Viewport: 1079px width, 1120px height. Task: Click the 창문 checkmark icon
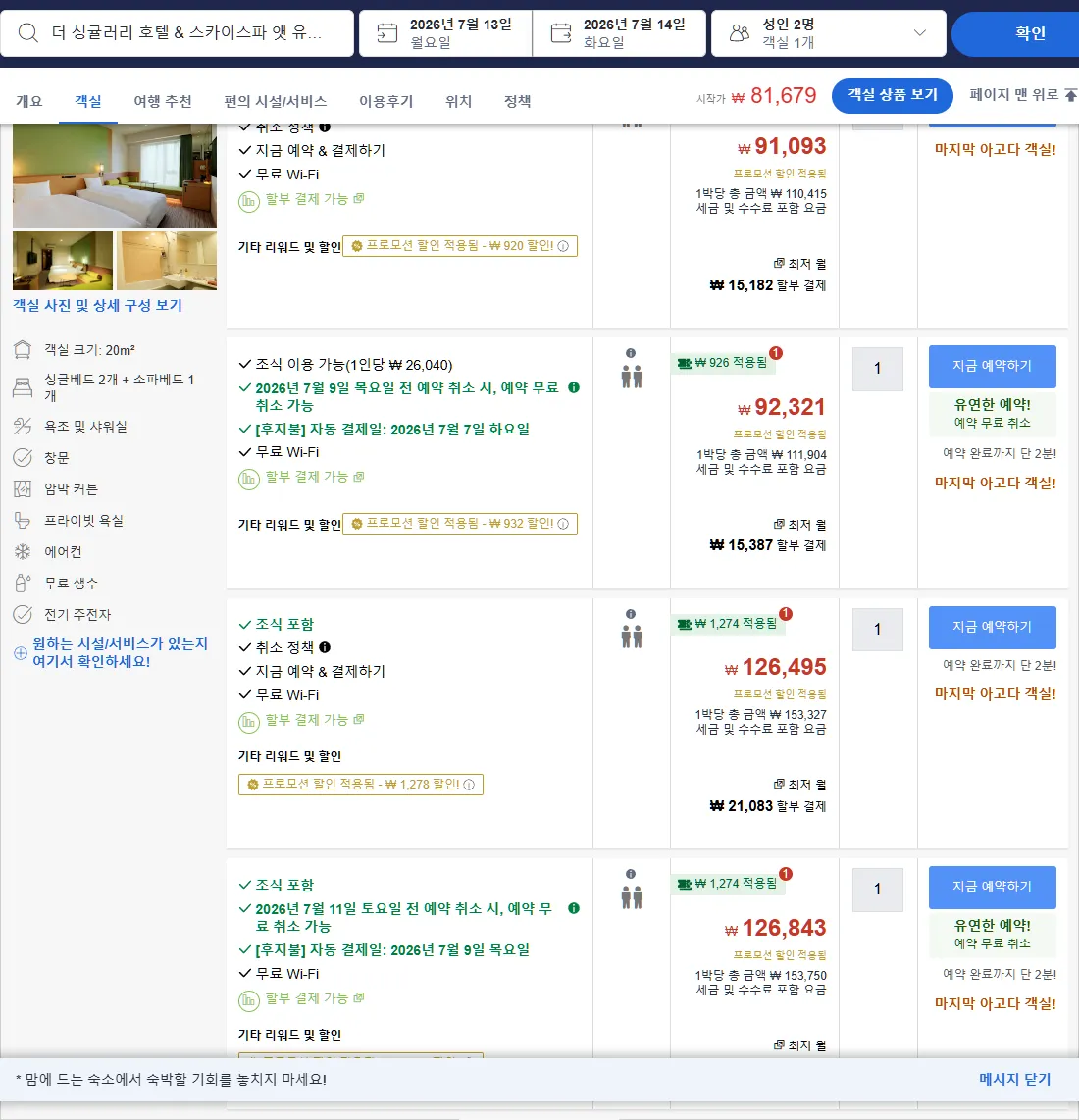coord(23,457)
